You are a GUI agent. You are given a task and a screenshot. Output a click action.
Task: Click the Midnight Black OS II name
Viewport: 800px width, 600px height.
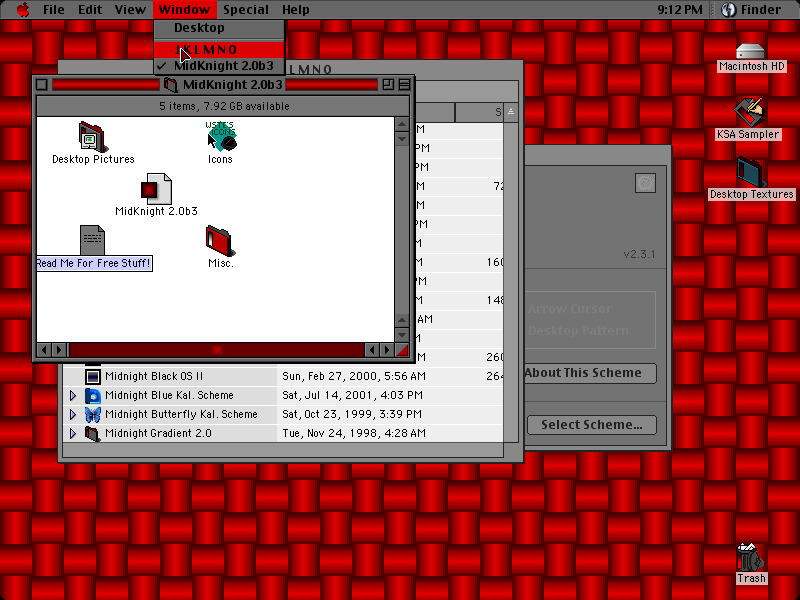click(x=154, y=377)
